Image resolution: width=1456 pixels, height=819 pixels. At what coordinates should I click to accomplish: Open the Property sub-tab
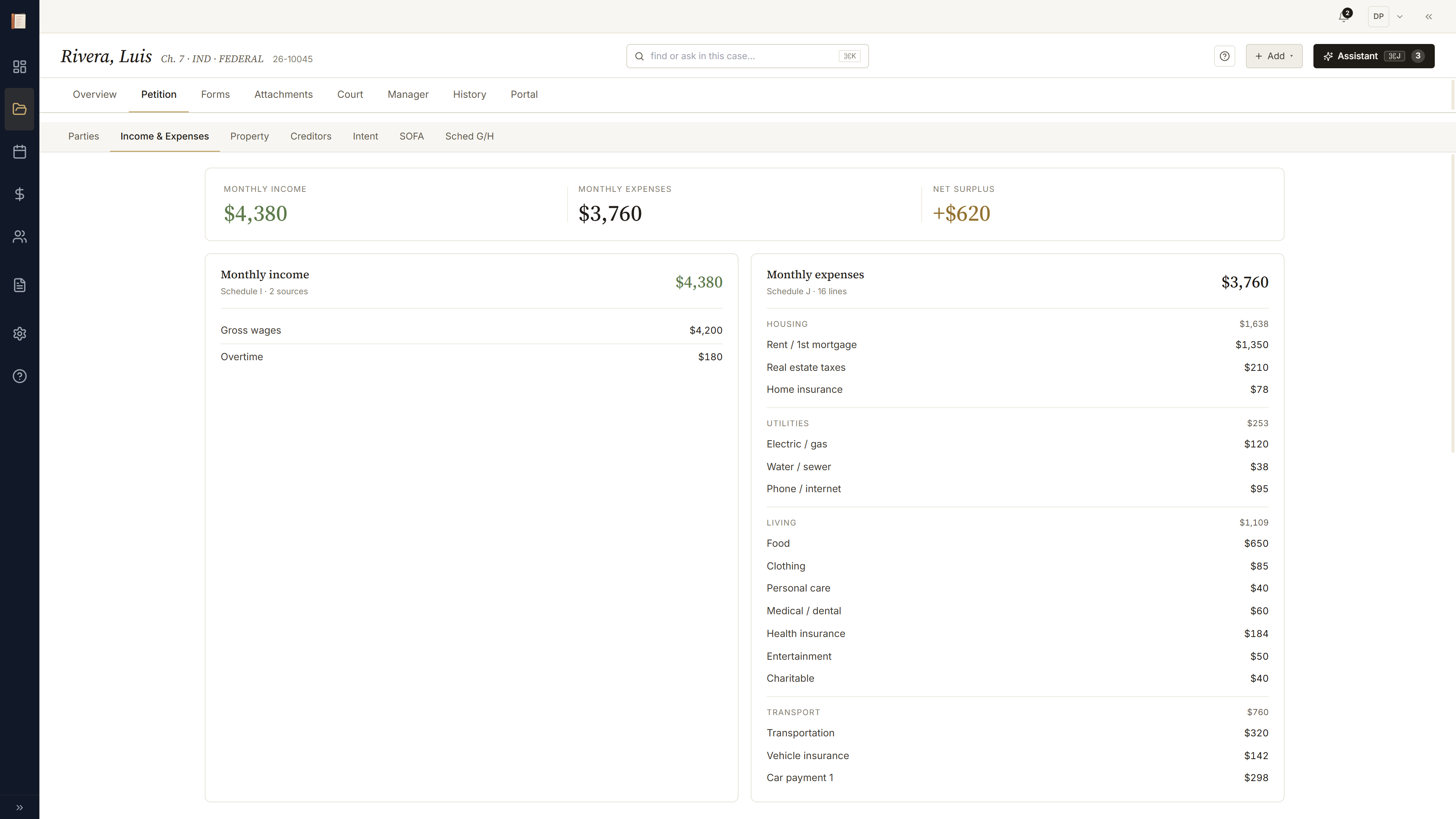(x=249, y=136)
